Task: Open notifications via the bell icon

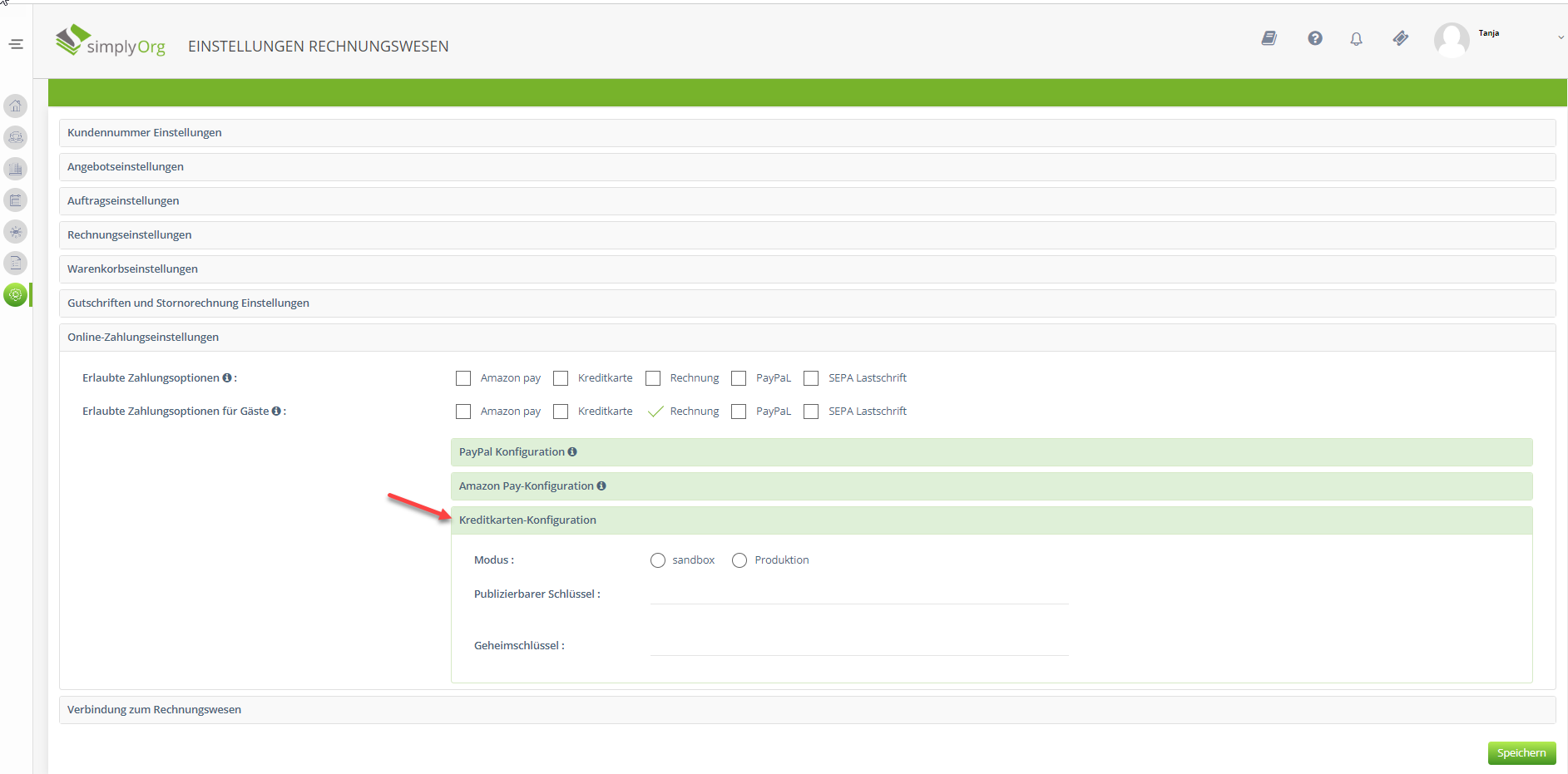Action: coord(1356,39)
